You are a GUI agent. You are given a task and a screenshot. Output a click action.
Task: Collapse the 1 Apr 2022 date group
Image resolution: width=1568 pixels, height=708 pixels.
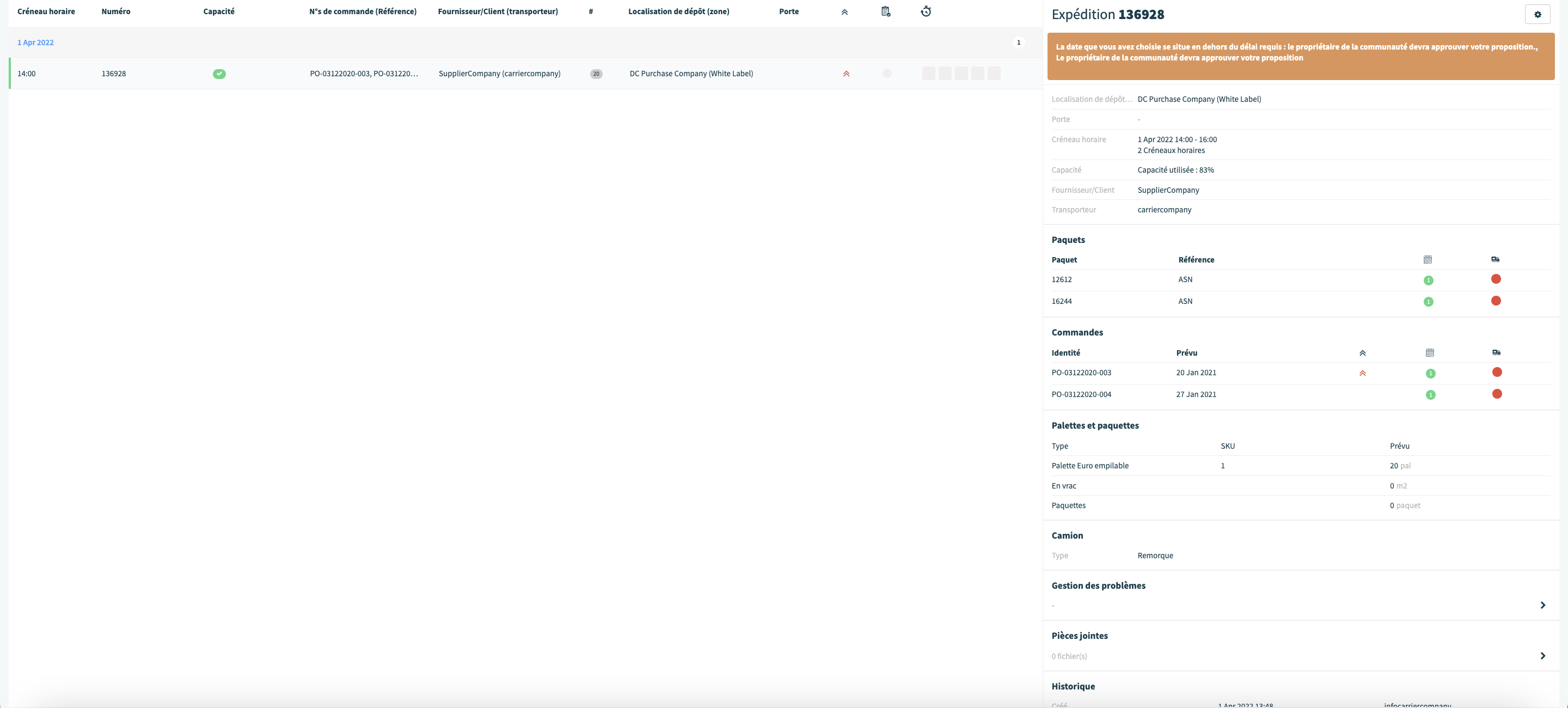point(35,42)
